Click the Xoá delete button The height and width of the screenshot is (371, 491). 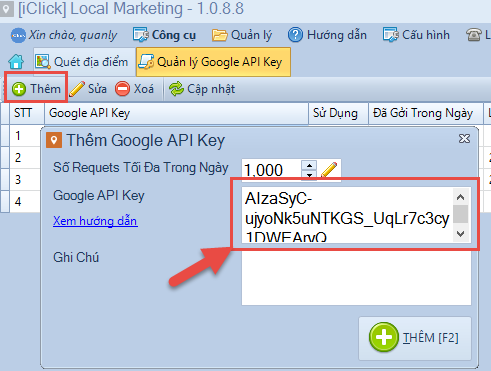pyautogui.click(x=134, y=89)
